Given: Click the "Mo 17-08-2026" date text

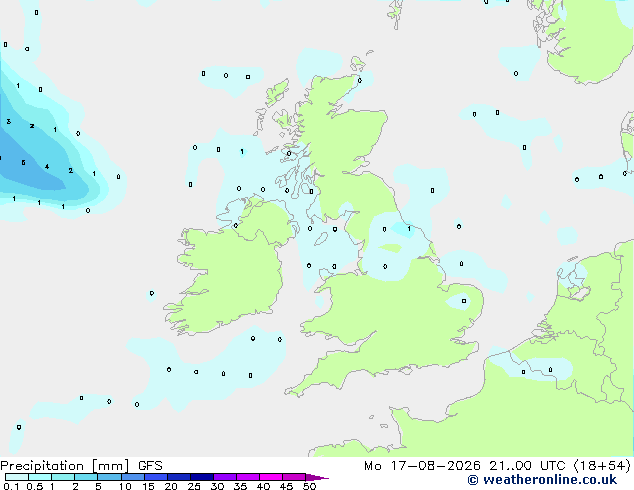Looking at the screenshot, I should click(x=422, y=466).
